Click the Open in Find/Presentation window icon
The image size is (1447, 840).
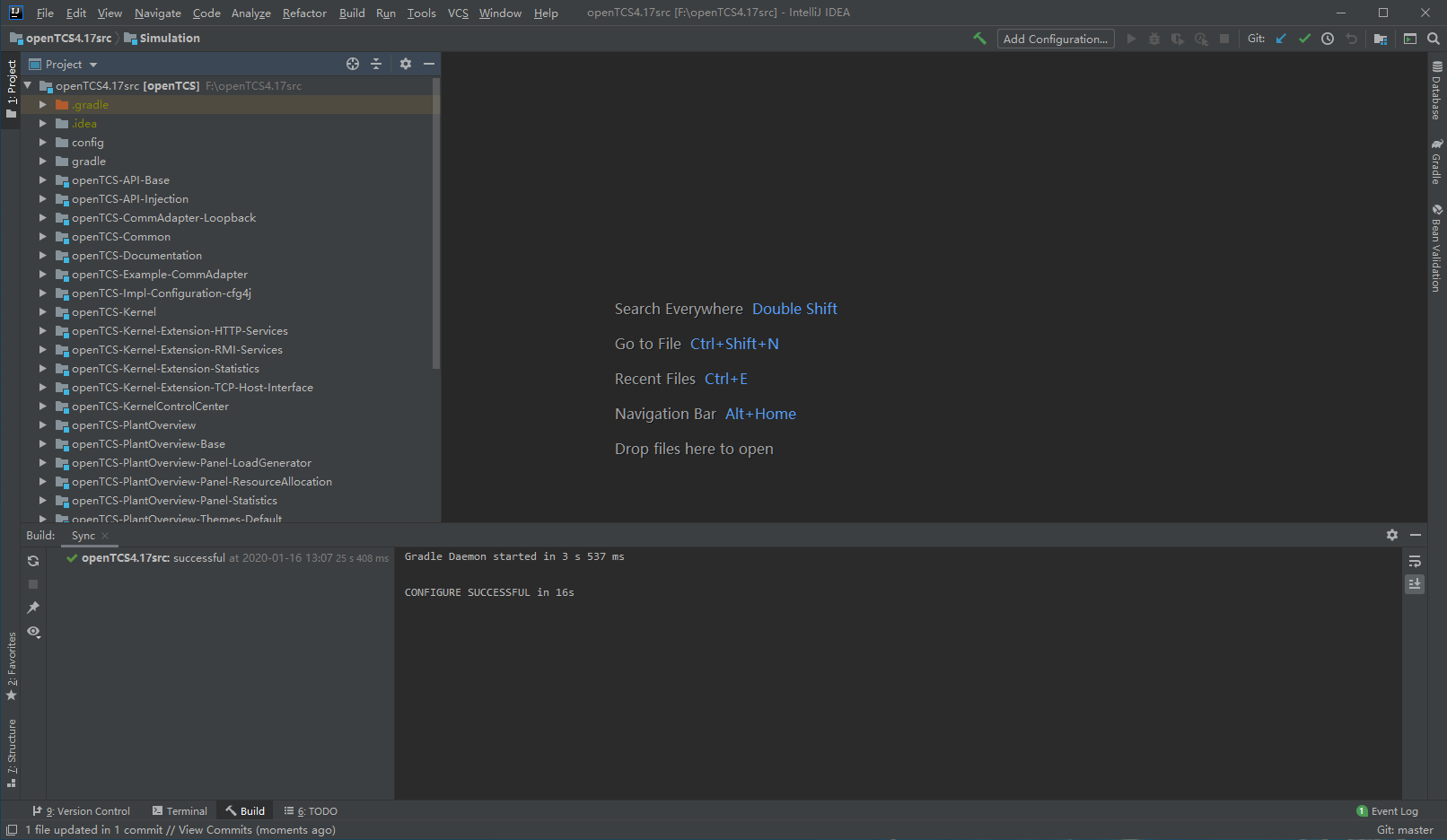coord(1410,39)
